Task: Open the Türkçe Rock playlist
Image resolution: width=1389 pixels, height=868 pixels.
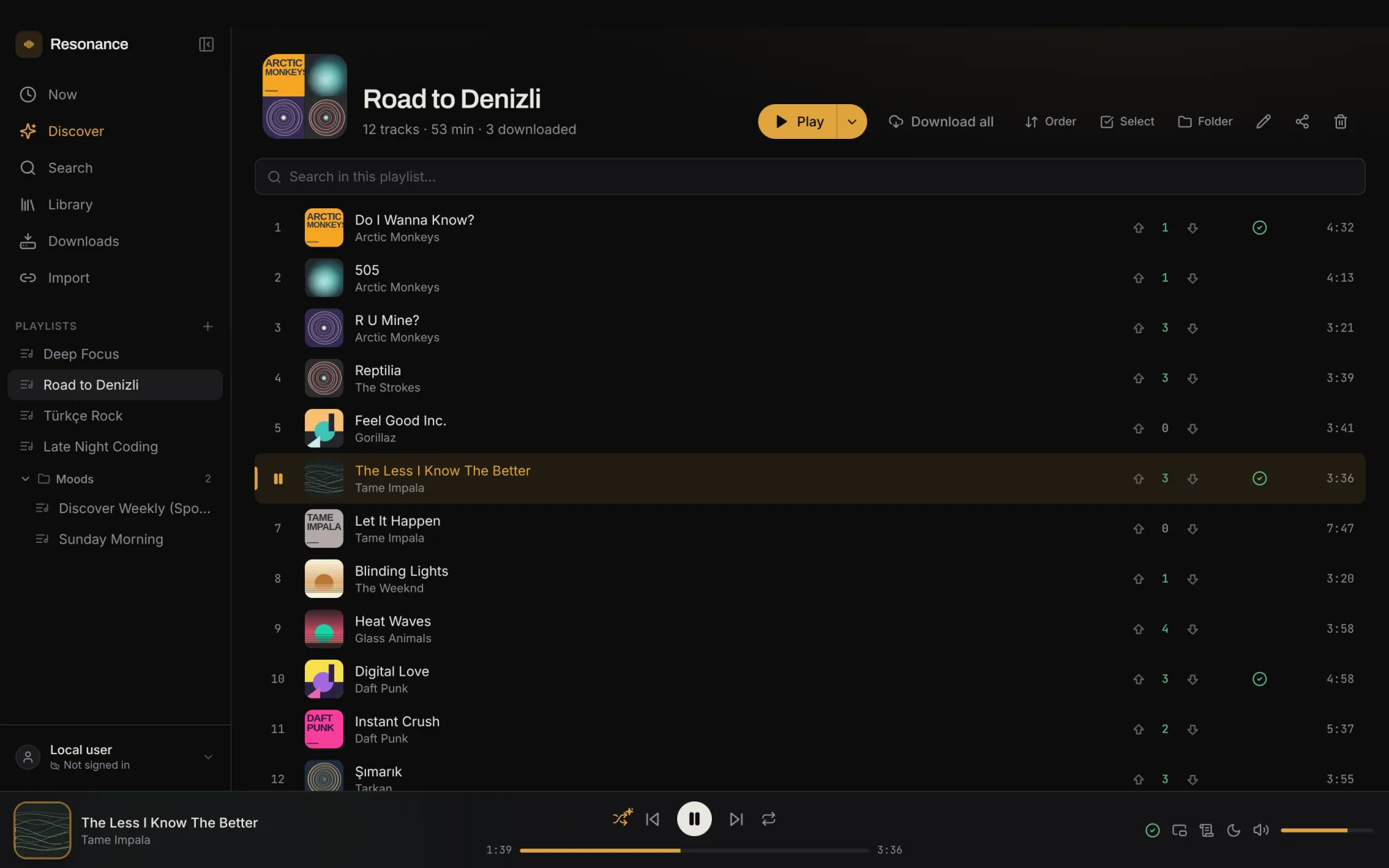Action: point(115,416)
